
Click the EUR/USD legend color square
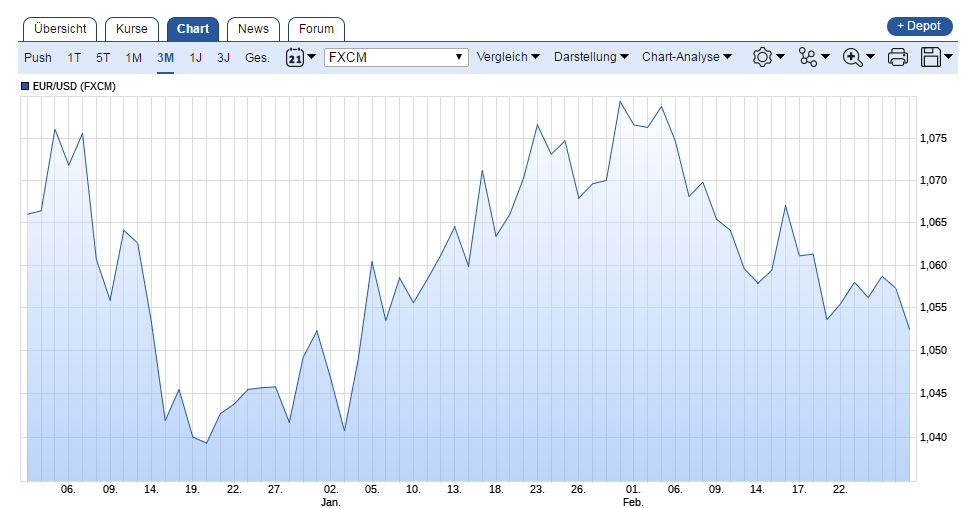25,87
